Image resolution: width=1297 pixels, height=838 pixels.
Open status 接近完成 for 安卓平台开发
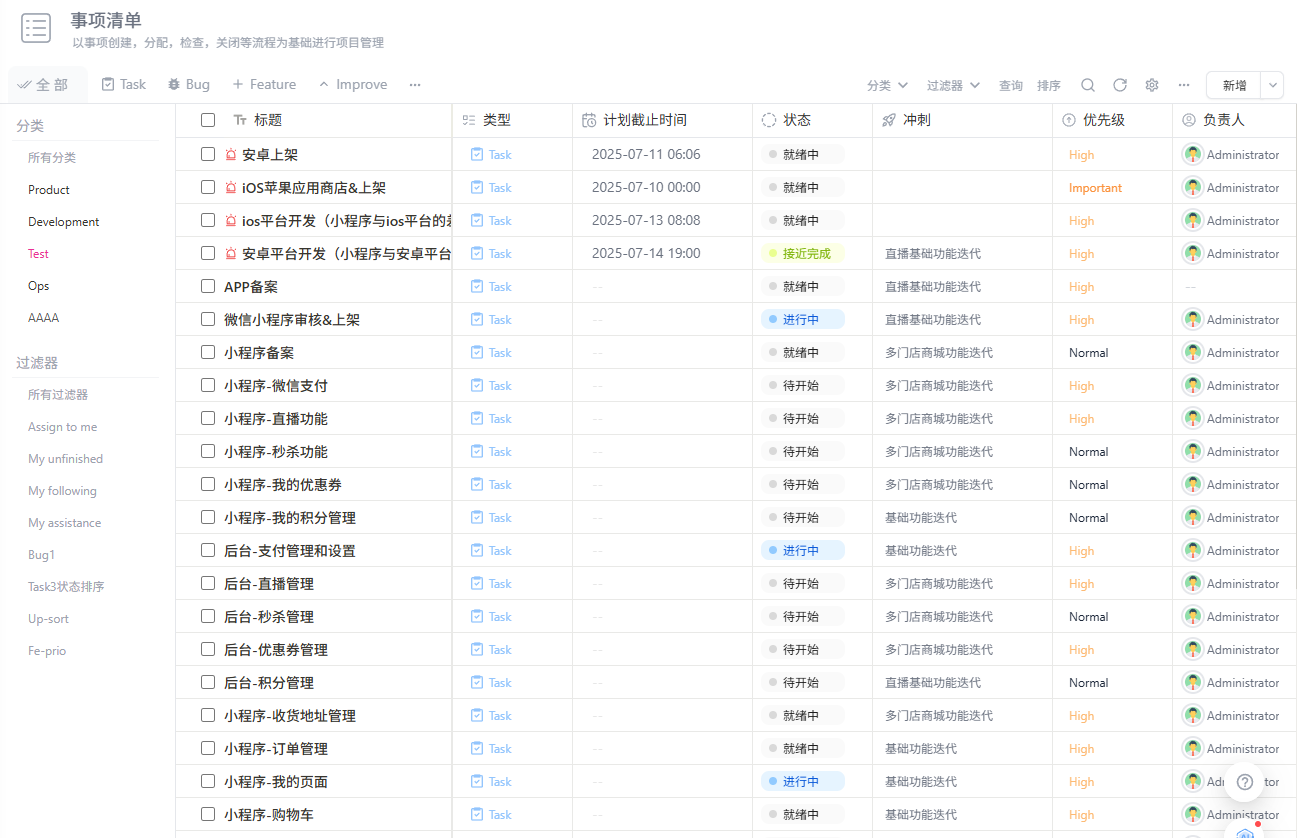(803, 254)
